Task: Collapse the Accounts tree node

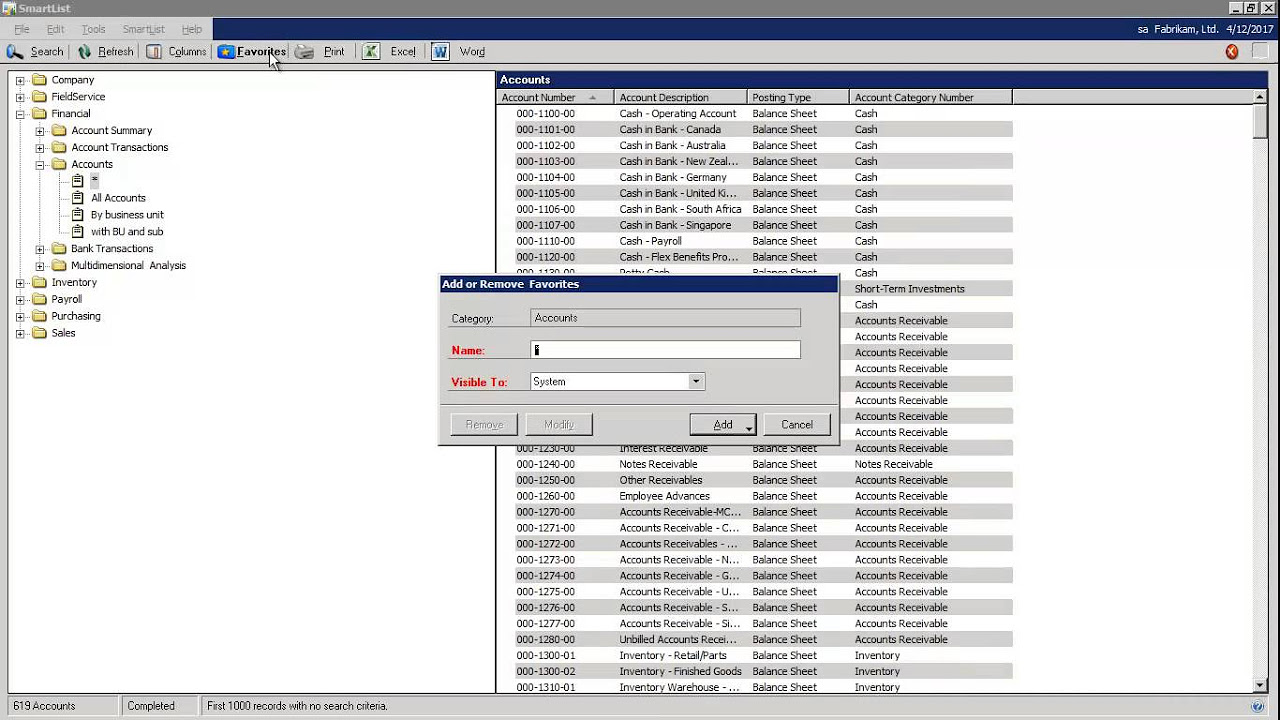Action: tap(40, 165)
